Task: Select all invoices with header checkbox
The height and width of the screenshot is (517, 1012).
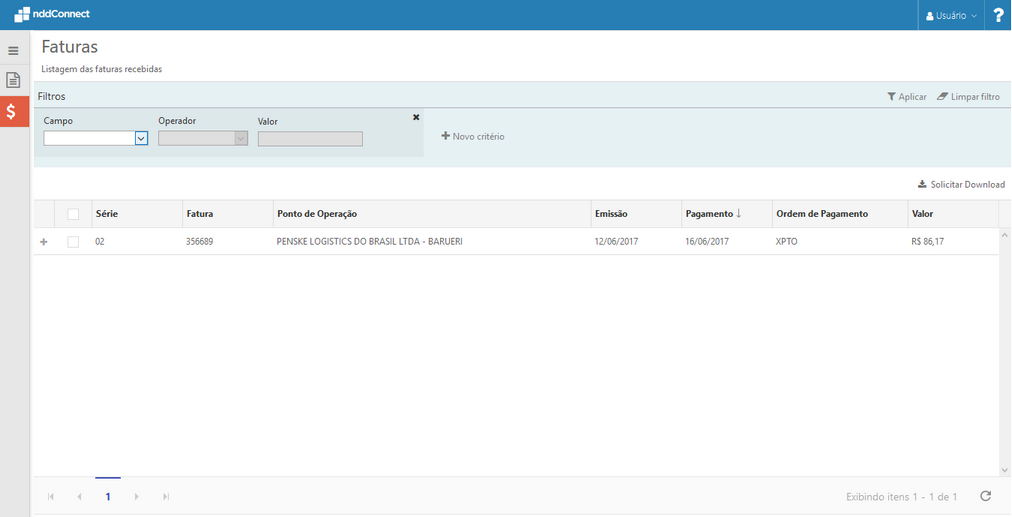Action: [73, 214]
